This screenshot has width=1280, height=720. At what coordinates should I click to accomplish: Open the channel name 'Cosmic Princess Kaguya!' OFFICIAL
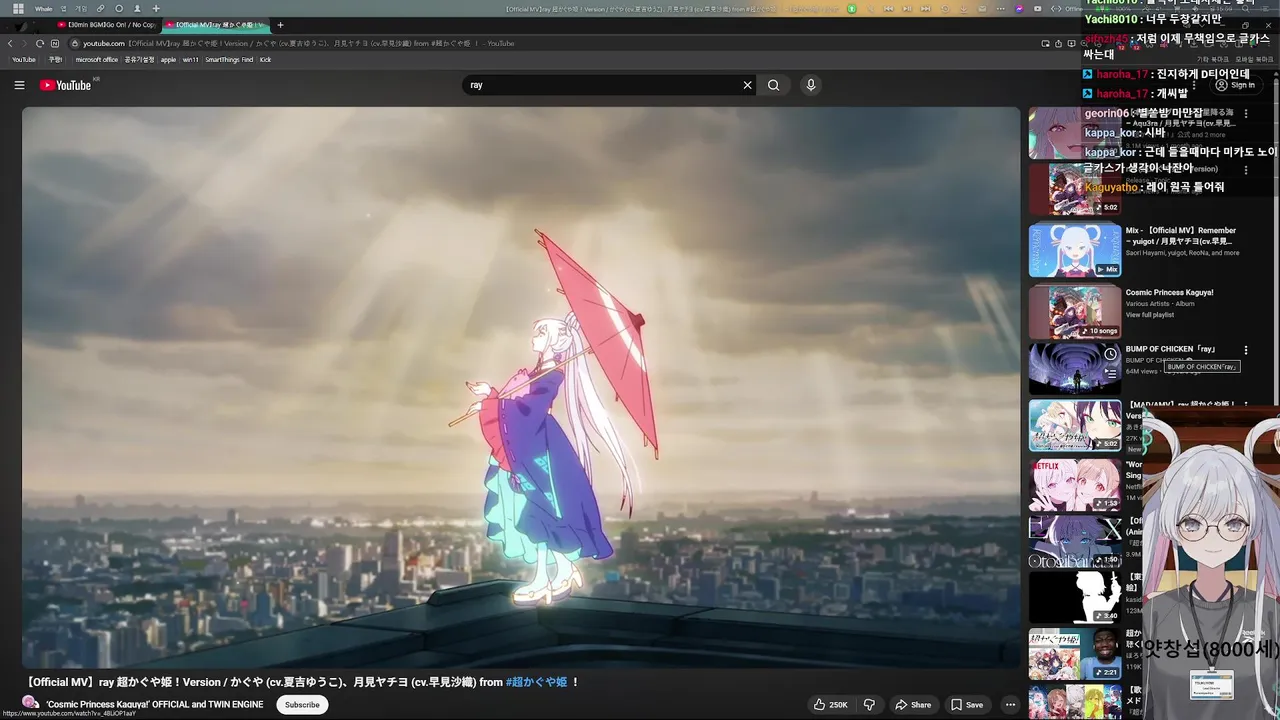tap(155, 705)
